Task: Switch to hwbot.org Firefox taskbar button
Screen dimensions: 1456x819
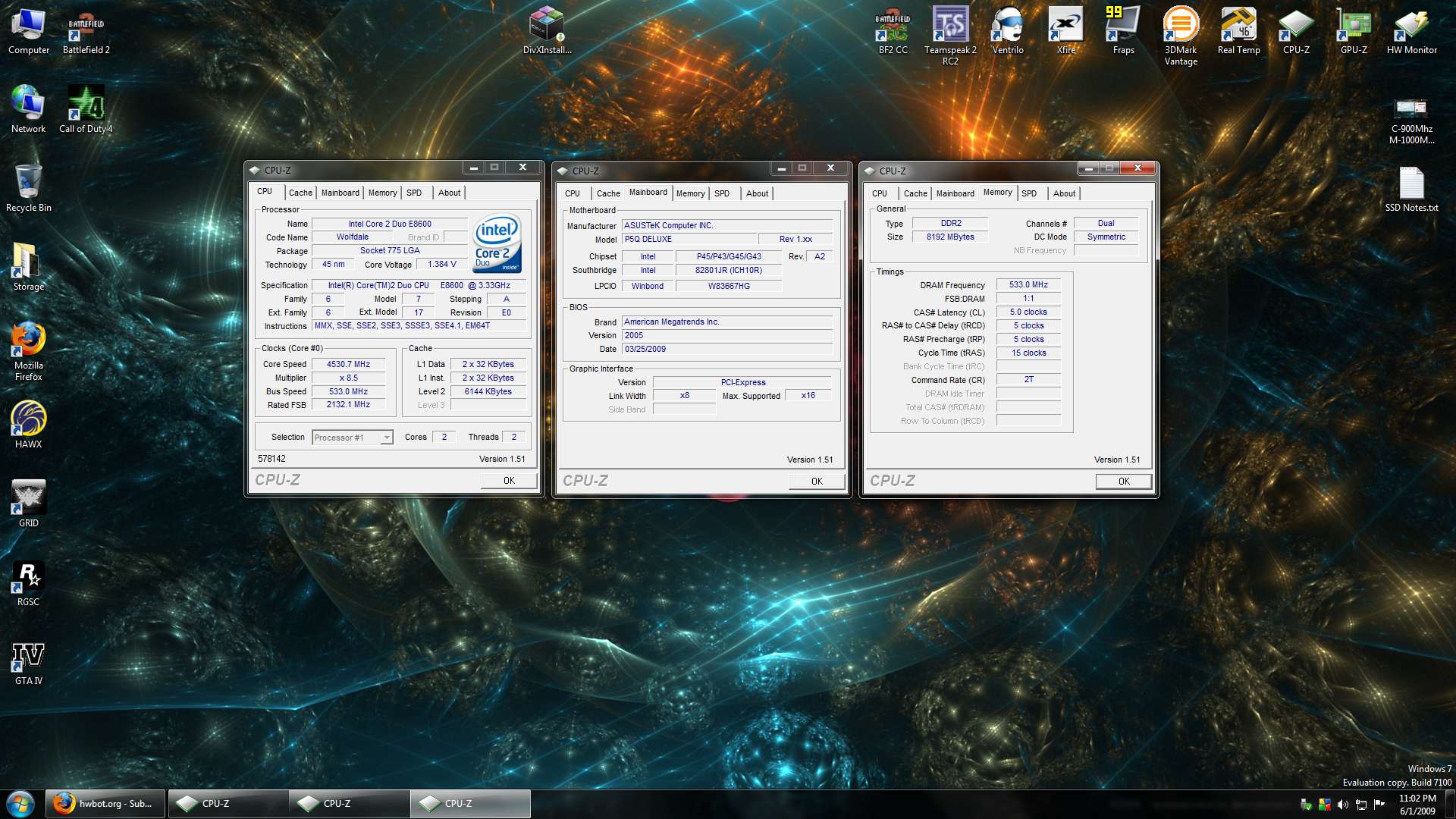Action: tap(105, 804)
